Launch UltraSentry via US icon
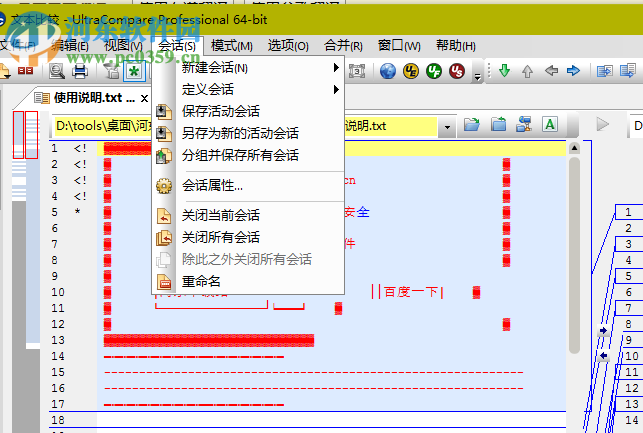 pyautogui.click(x=457, y=71)
